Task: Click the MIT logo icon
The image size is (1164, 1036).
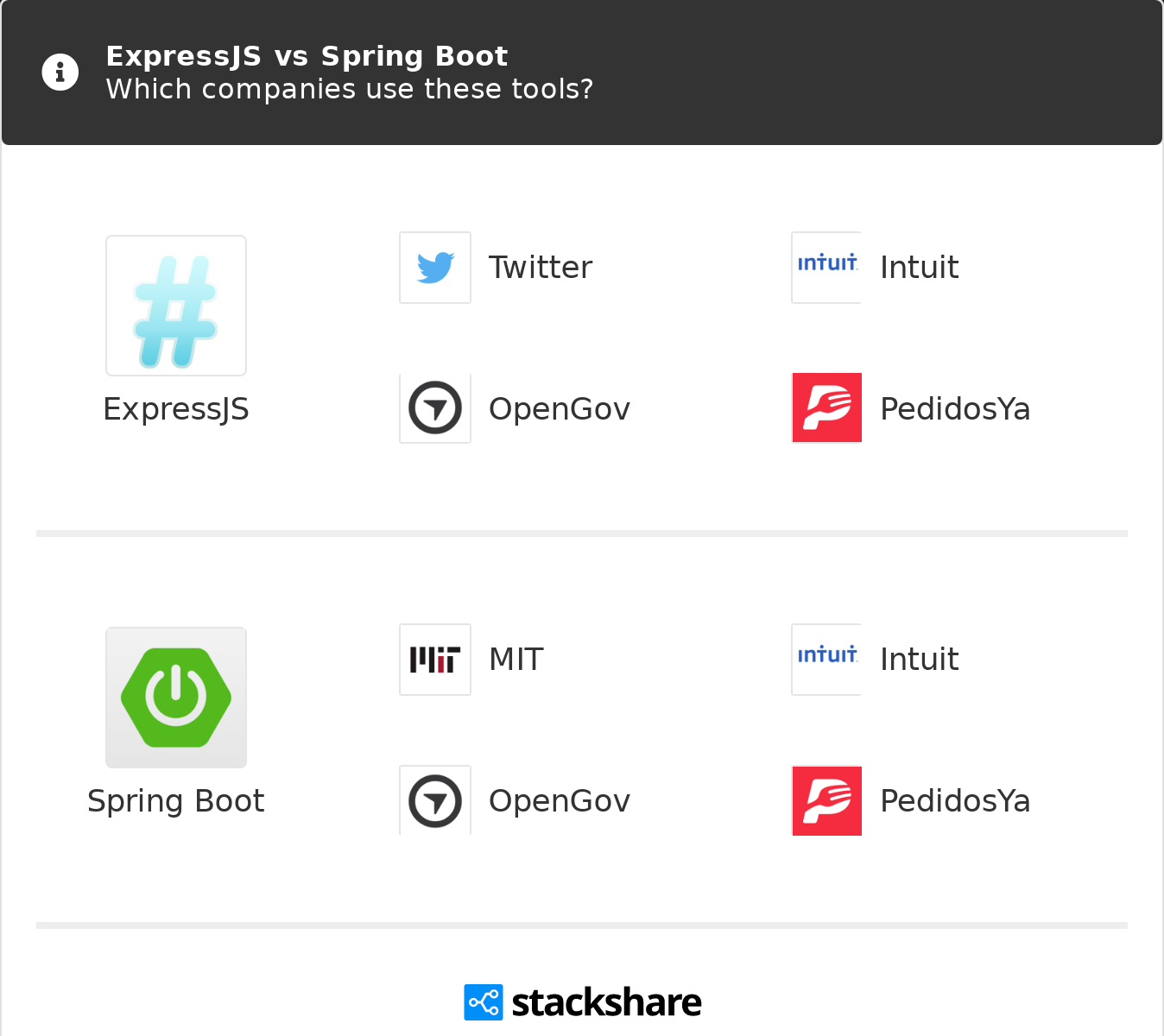Action: click(435, 660)
